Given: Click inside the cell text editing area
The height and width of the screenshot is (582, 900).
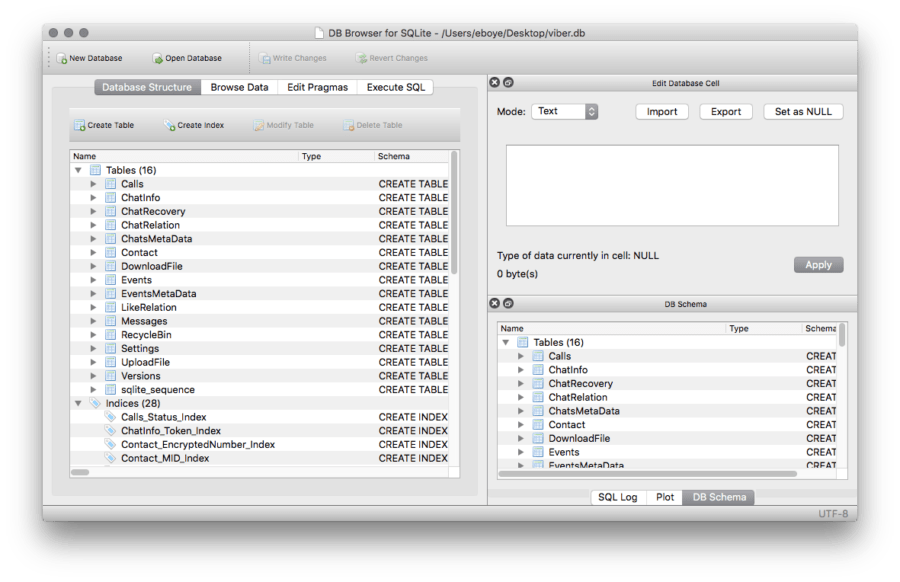Looking at the screenshot, I should [x=672, y=185].
